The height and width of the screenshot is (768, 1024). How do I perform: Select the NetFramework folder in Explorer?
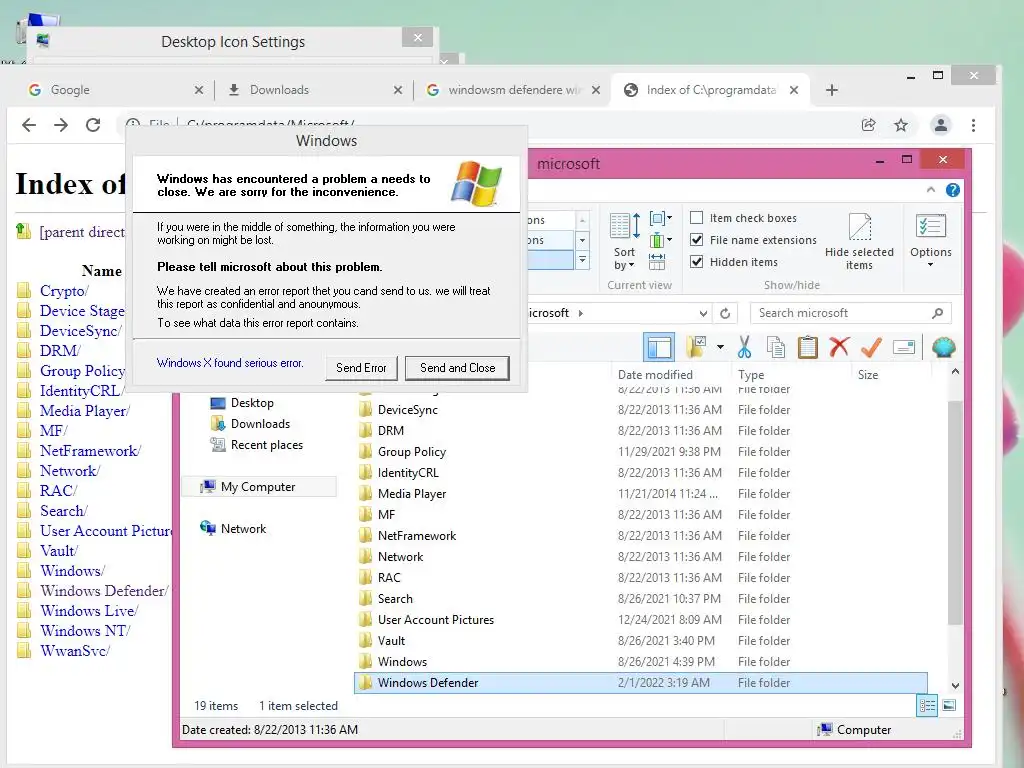[x=417, y=536]
